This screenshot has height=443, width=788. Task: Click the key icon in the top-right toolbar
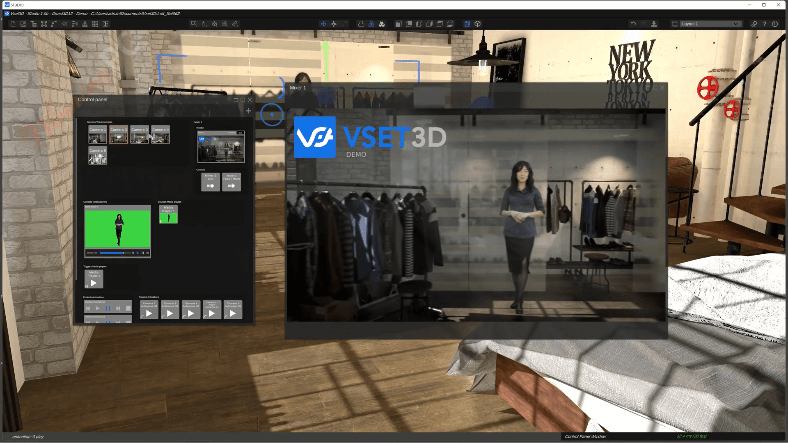tap(754, 24)
